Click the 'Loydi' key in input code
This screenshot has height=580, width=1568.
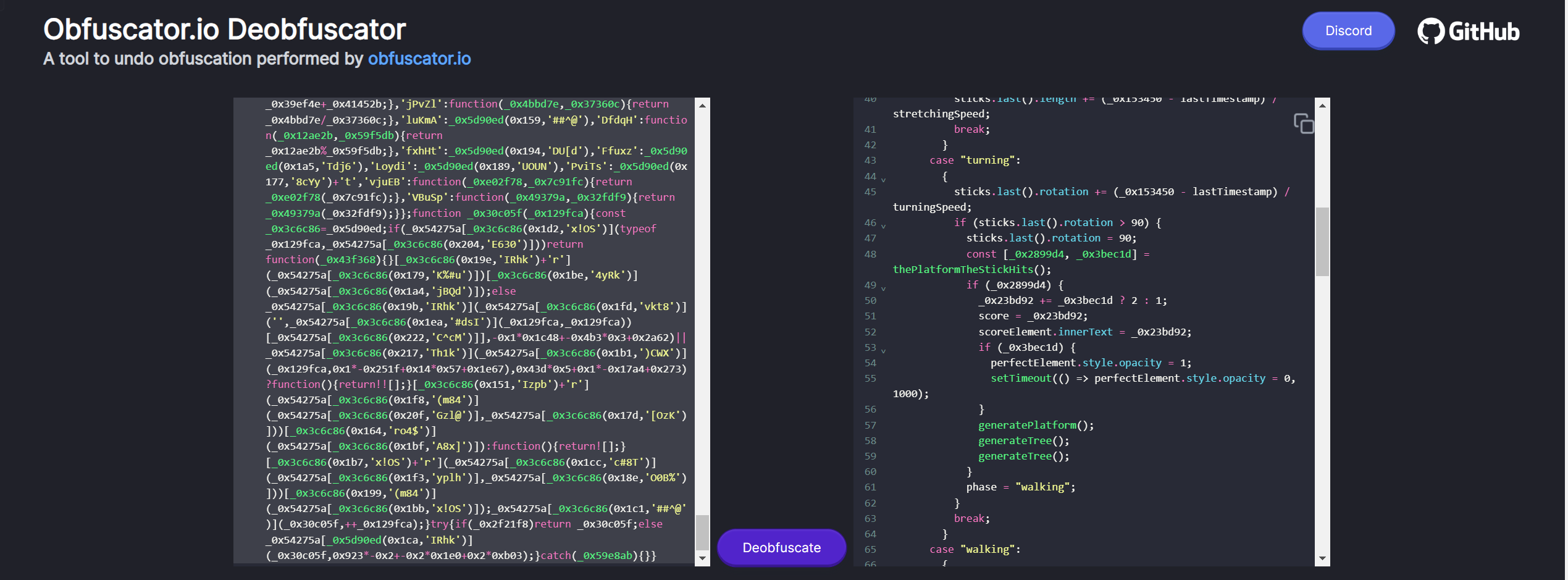(391, 166)
